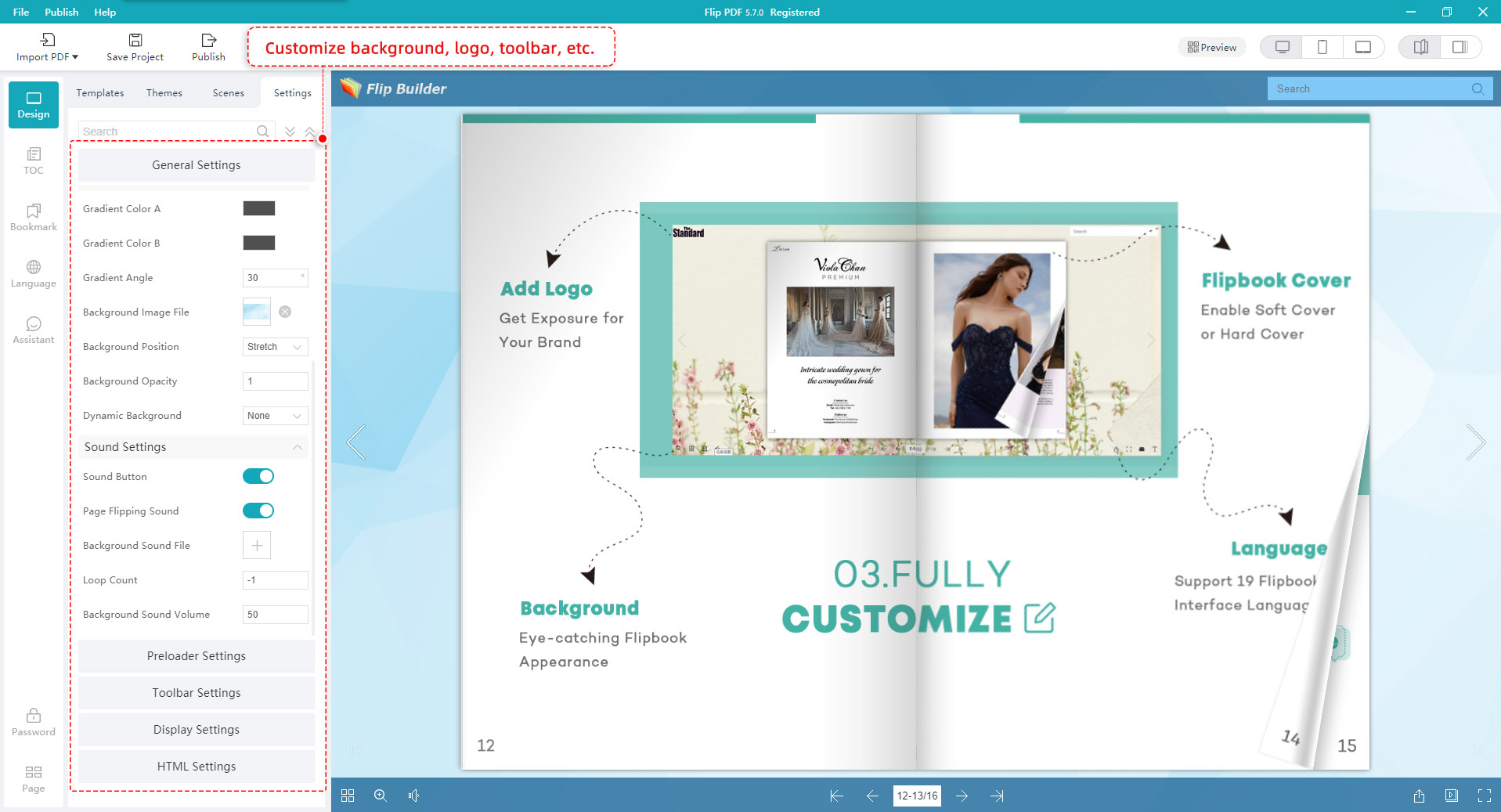Open the Background Position dropdown

click(x=275, y=346)
